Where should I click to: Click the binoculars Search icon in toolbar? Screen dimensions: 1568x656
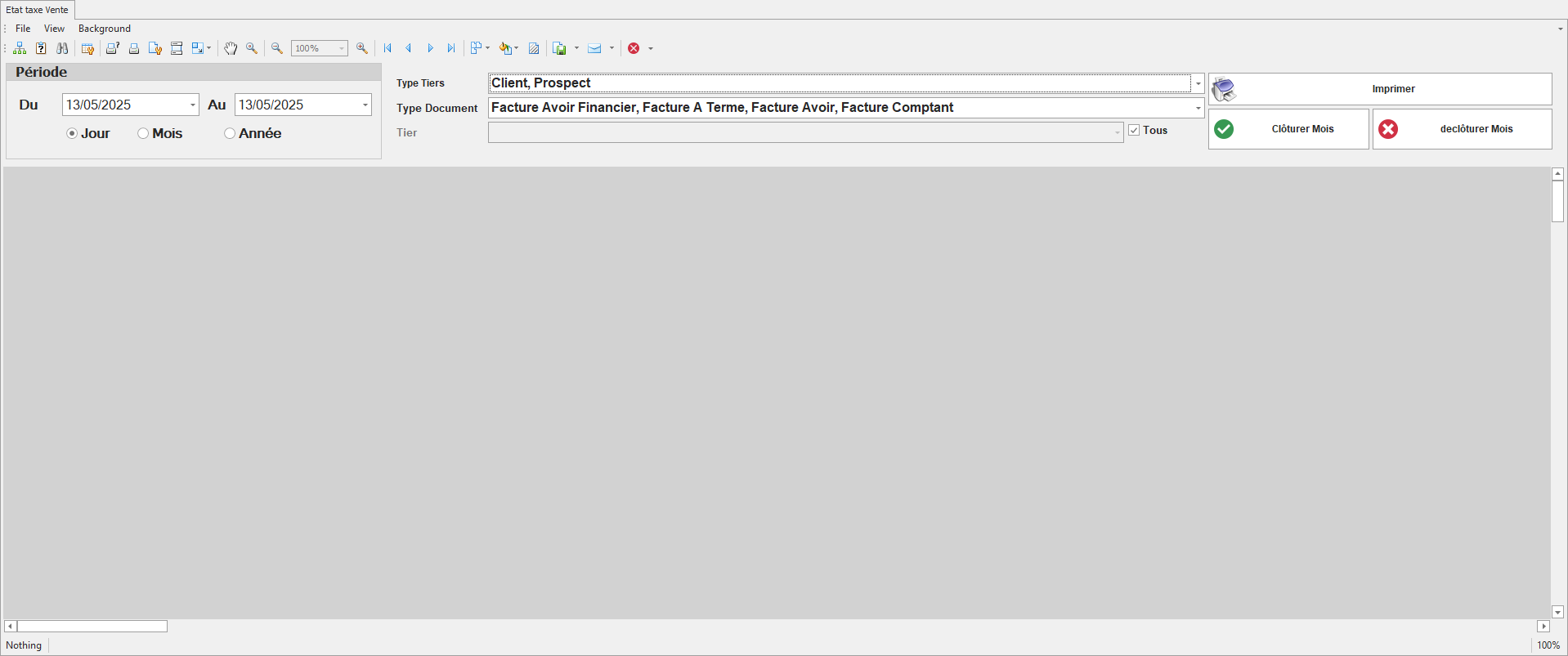pyautogui.click(x=62, y=49)
